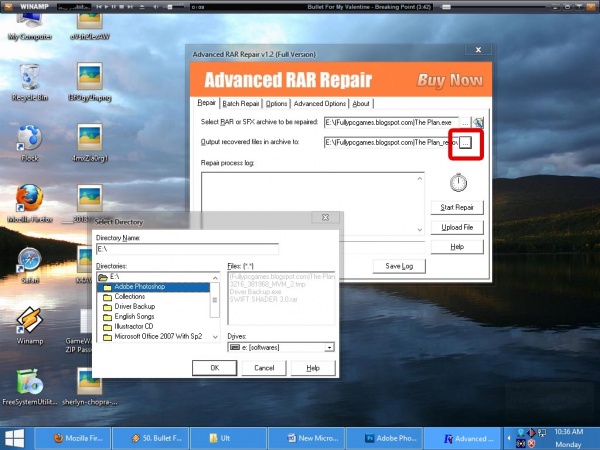The image size is (600, 450).
Task: Launch Mozilla Firefox desktop shortcut
Action: pyautogui.click(x=30, y=204)
